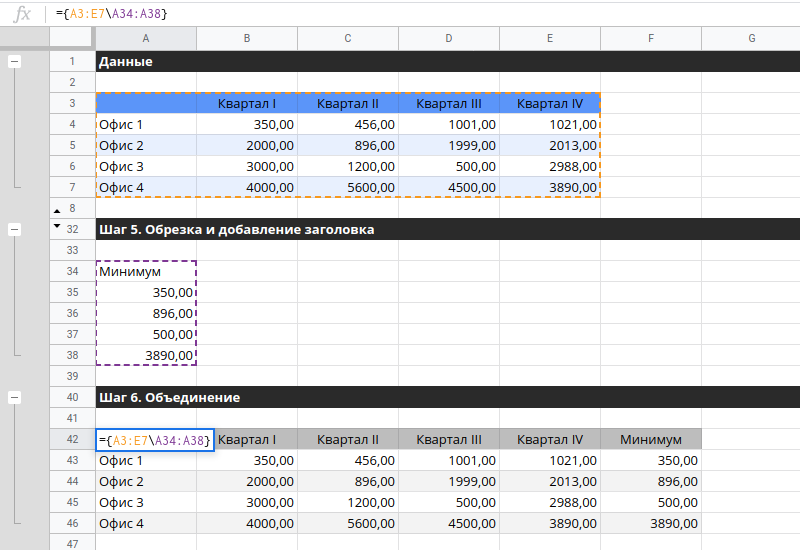This screenshot has height=550, width=800.
Task: Collapse the Шаг 5 row group
Action: 15,229
